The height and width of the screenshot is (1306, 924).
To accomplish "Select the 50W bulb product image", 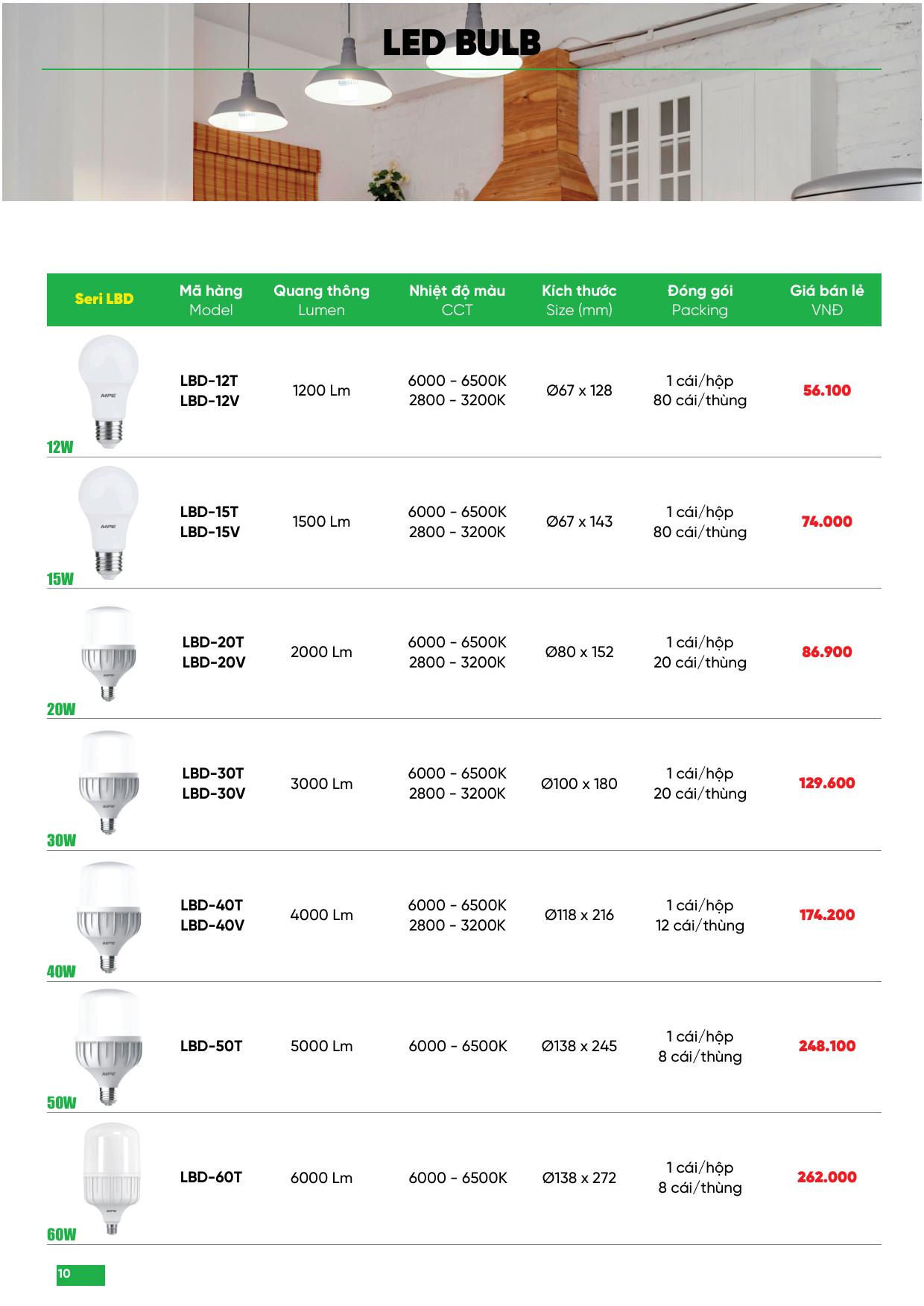I will click(109, 1046).
